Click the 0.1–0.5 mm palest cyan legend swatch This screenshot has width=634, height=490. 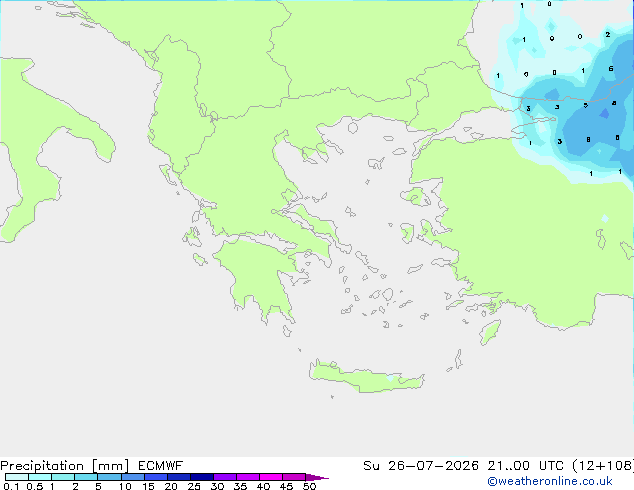click(17, 477)
